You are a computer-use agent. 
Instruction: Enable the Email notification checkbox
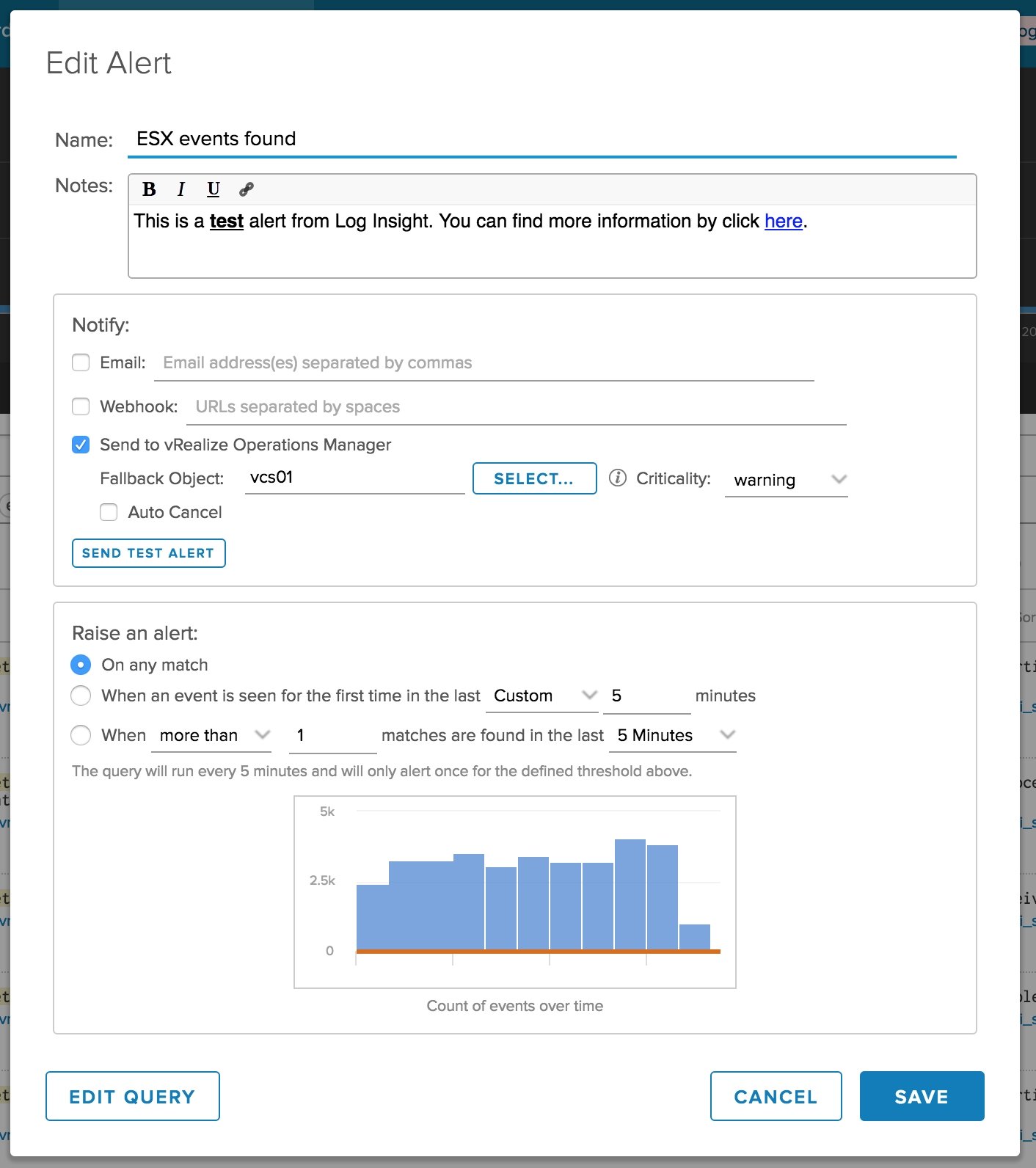click(81, 362)
